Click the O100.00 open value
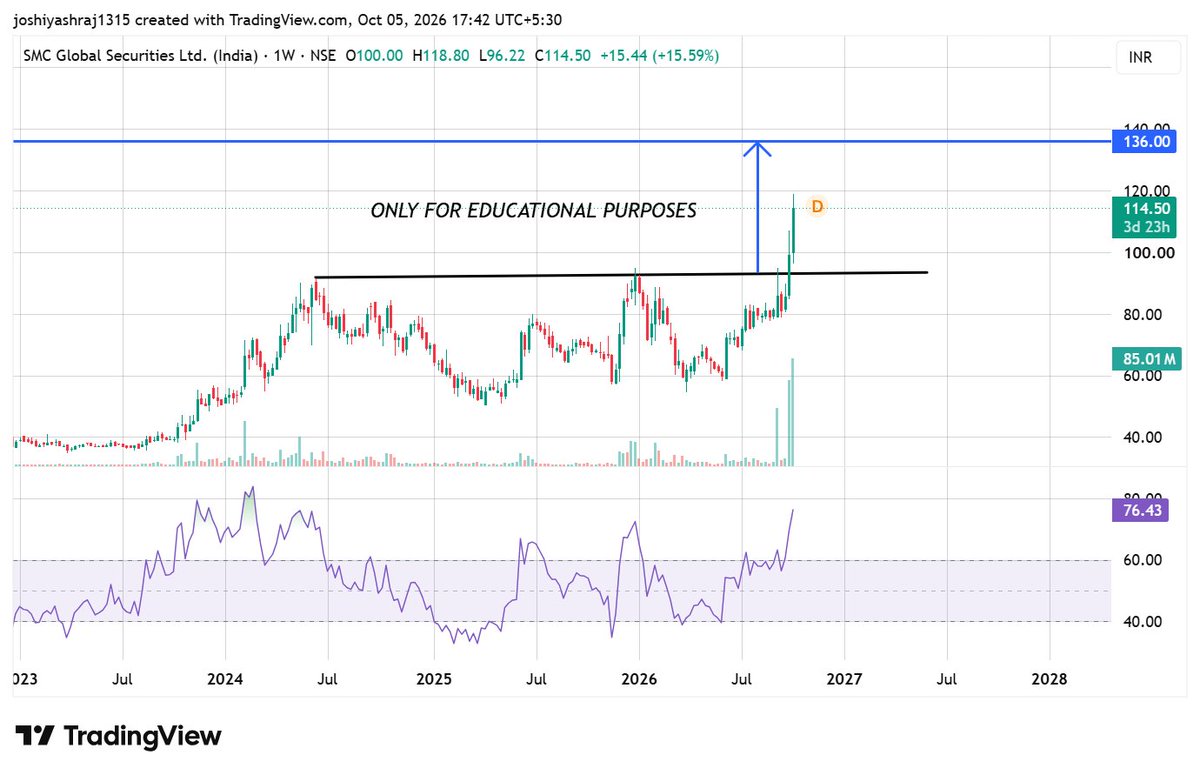1200x775 pixels. (373, 56)
